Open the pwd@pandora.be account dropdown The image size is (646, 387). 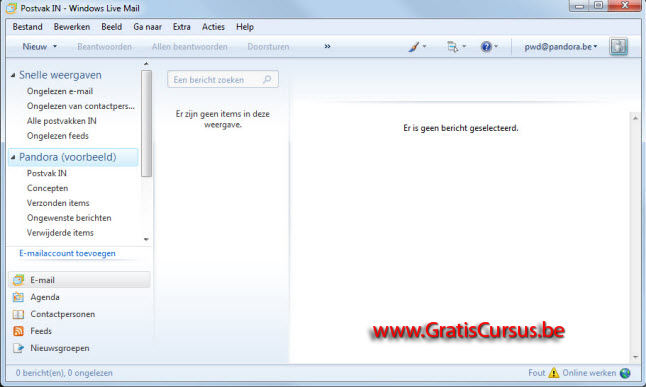(x=561, y=47)
